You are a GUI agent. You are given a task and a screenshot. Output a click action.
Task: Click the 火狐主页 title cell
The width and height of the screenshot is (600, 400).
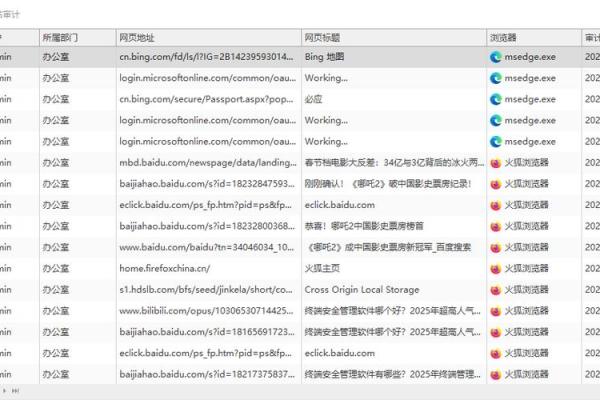tap(394, 268)
